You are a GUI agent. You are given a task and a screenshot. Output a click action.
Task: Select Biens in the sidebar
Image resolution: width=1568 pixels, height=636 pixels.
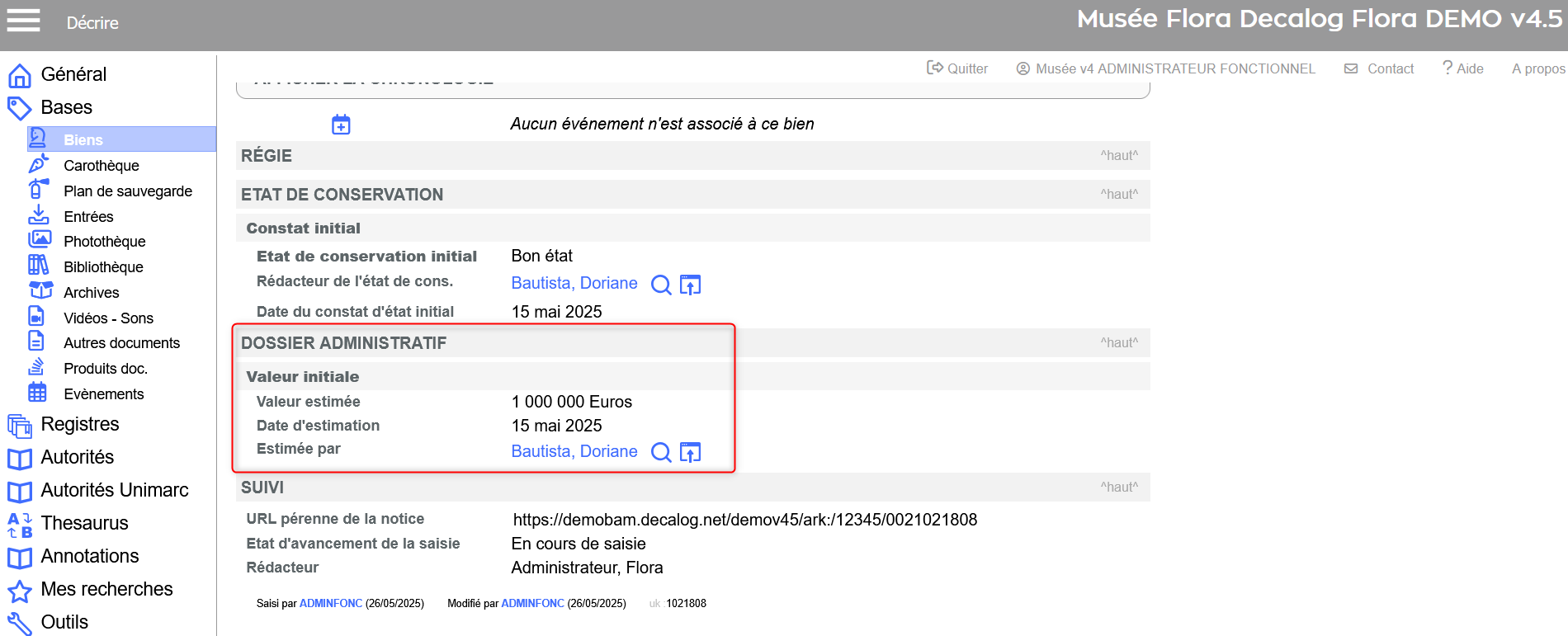[x=83, y=140]
